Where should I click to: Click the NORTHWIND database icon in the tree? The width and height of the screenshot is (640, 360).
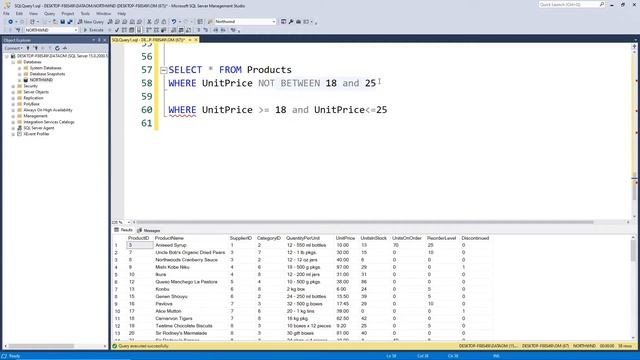[26, 80]
